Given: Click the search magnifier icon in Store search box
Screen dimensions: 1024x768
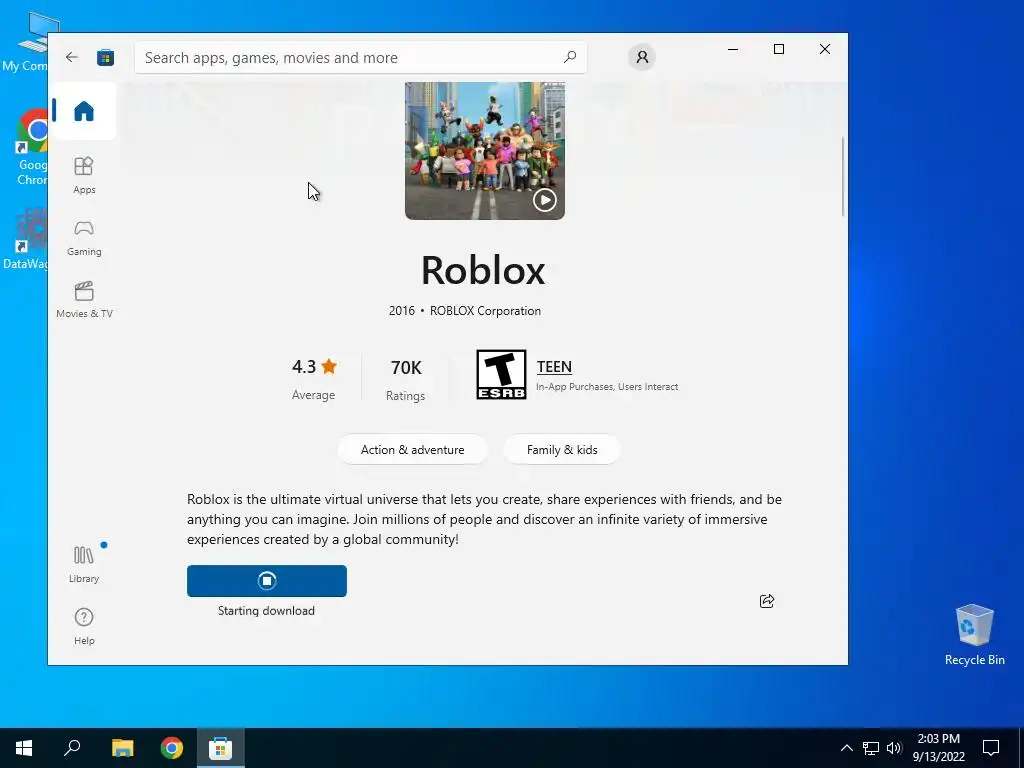Looking at the screenshot, I should (x=569, y=57).
